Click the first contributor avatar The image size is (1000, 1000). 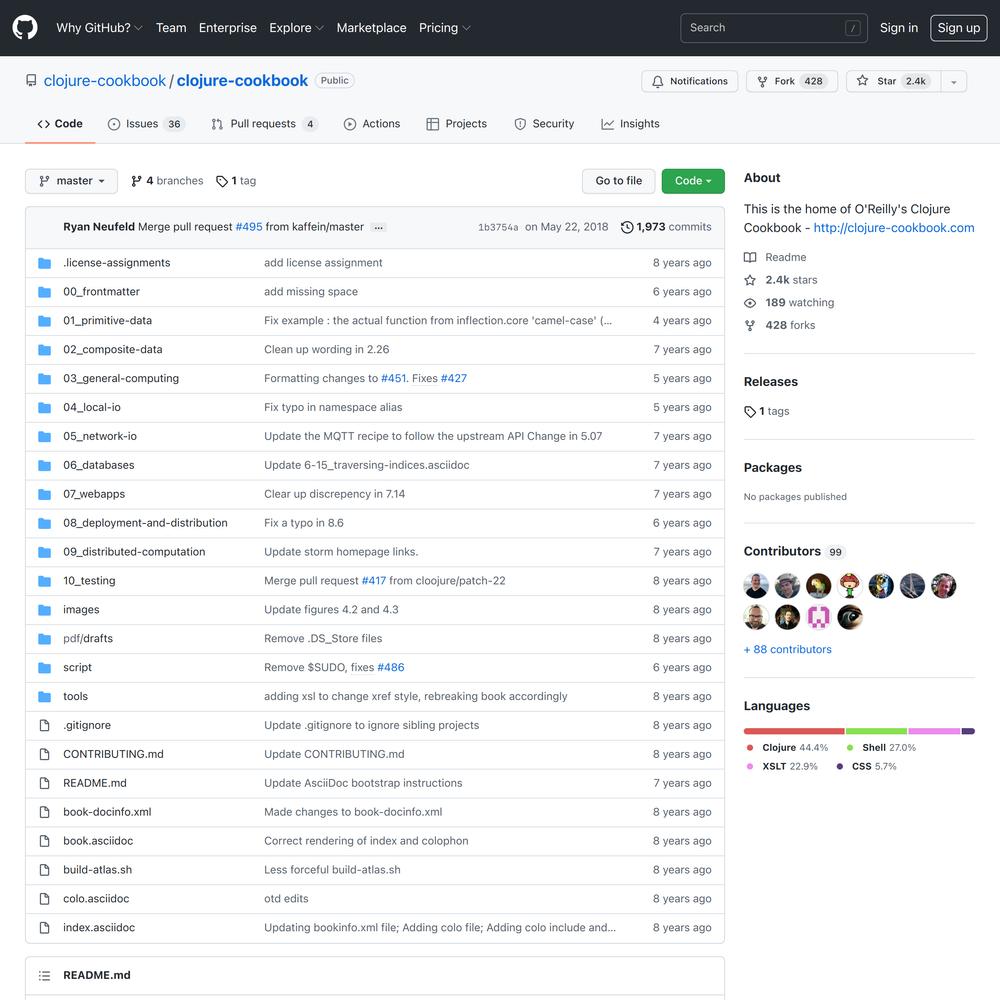[x=756, y=585]
